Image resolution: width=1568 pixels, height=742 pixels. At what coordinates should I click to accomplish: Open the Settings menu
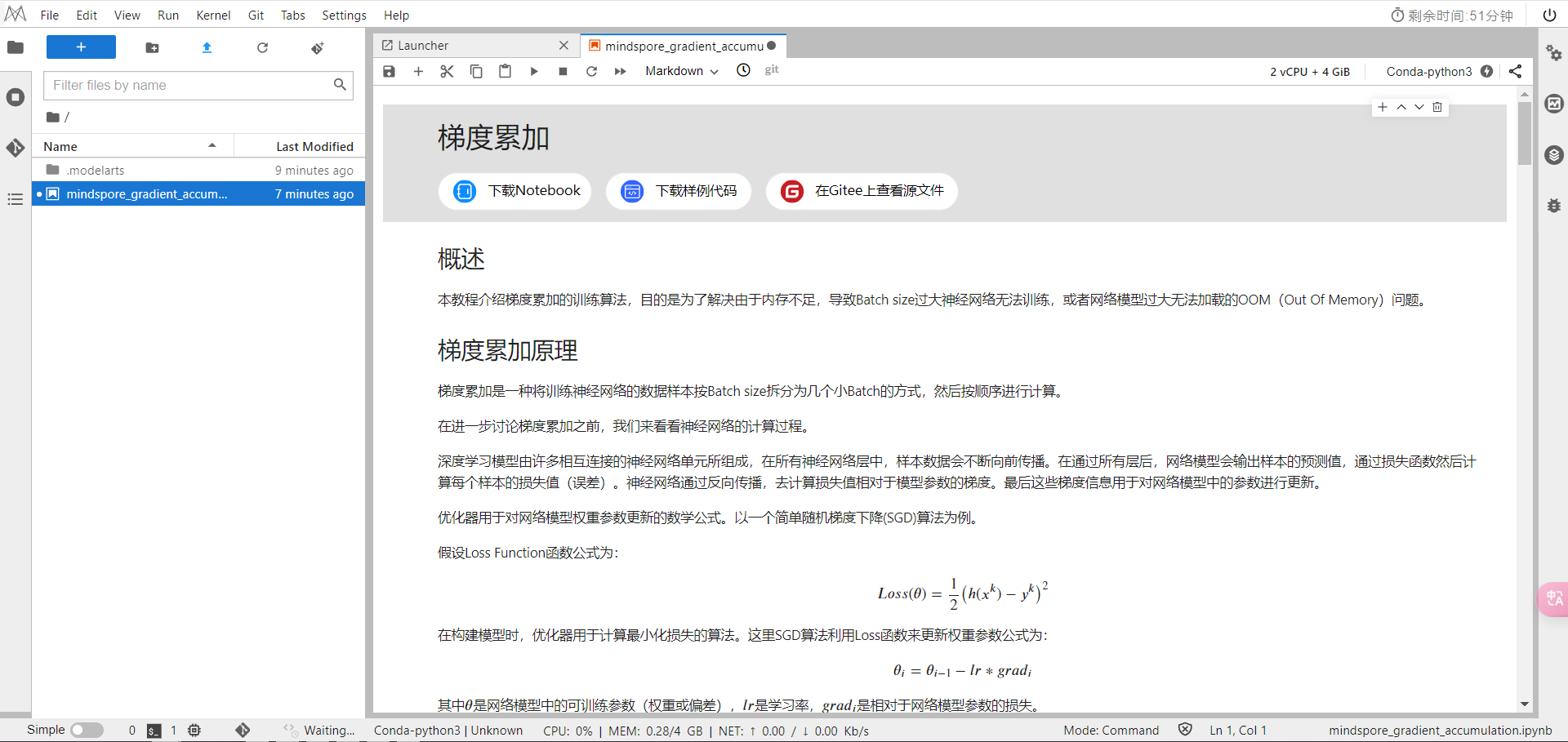tap(344, 15)
